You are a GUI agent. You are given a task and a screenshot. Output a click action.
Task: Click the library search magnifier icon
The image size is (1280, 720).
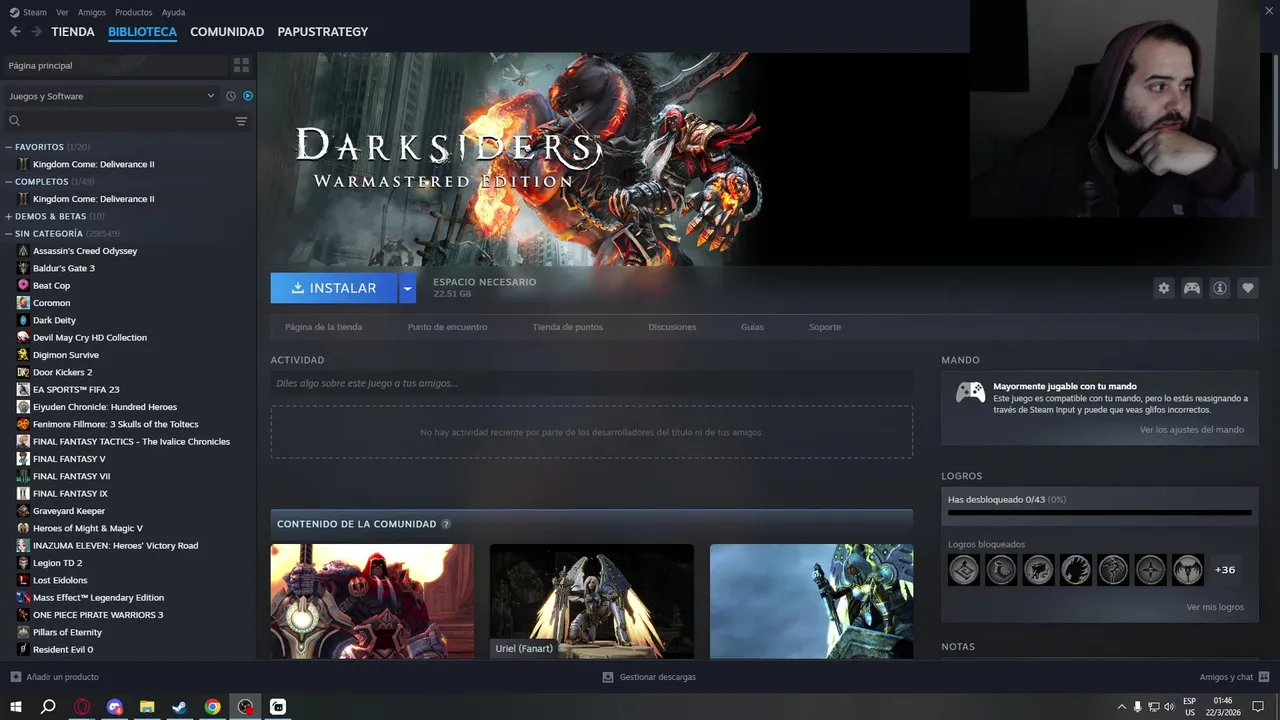(14, 121)
